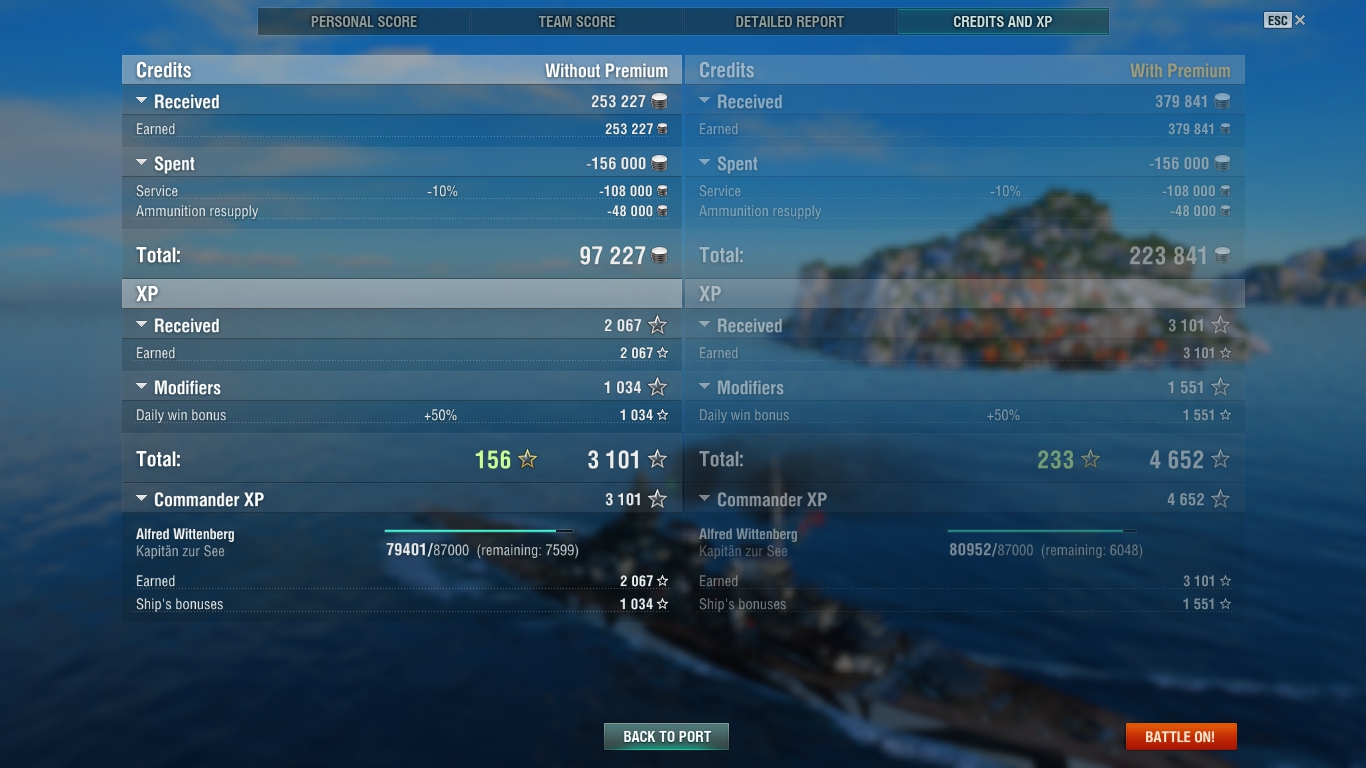Click Alfred Wittenberg's commander XP progress bar
The height and width of the screenshot is (768, 1366).
pos(479,531)
